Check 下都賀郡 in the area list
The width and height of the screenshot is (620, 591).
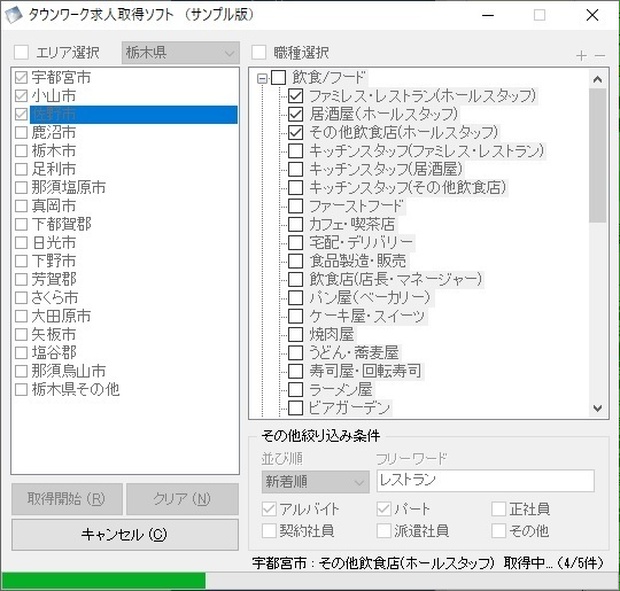(x=21, y=224)
